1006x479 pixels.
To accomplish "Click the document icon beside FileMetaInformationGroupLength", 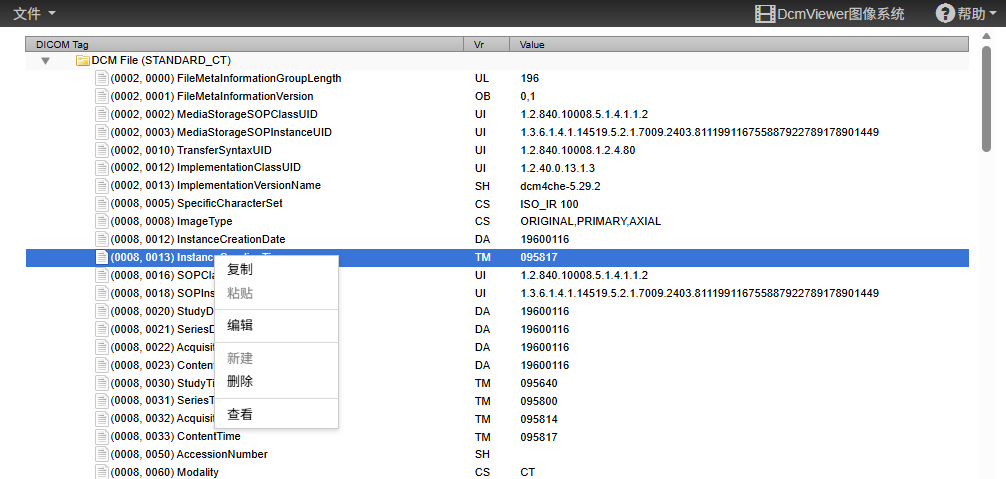I will [101, 78].
